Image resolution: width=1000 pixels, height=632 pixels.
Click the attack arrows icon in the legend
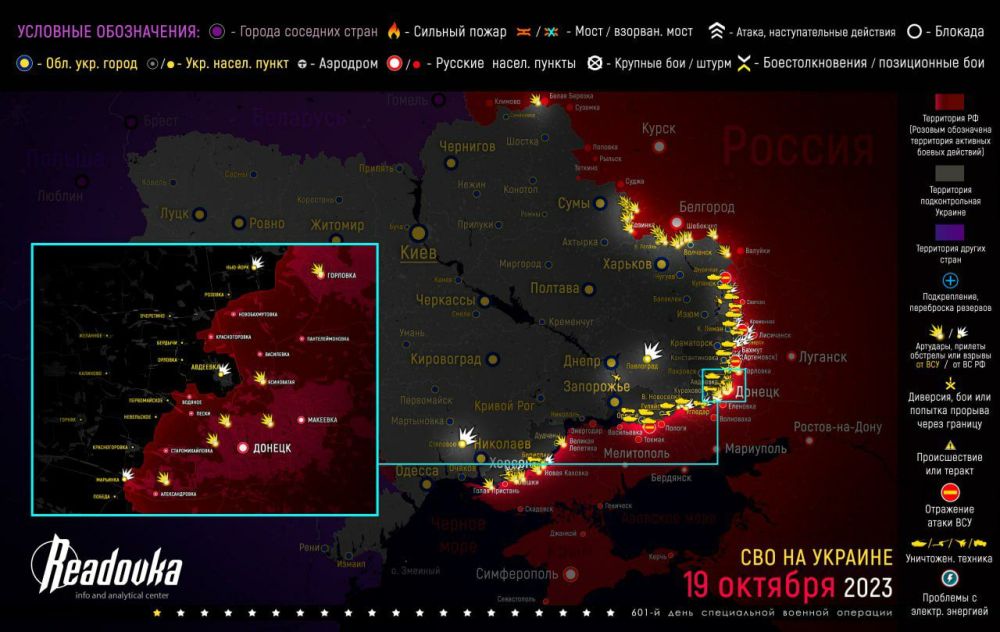(717, 31)
